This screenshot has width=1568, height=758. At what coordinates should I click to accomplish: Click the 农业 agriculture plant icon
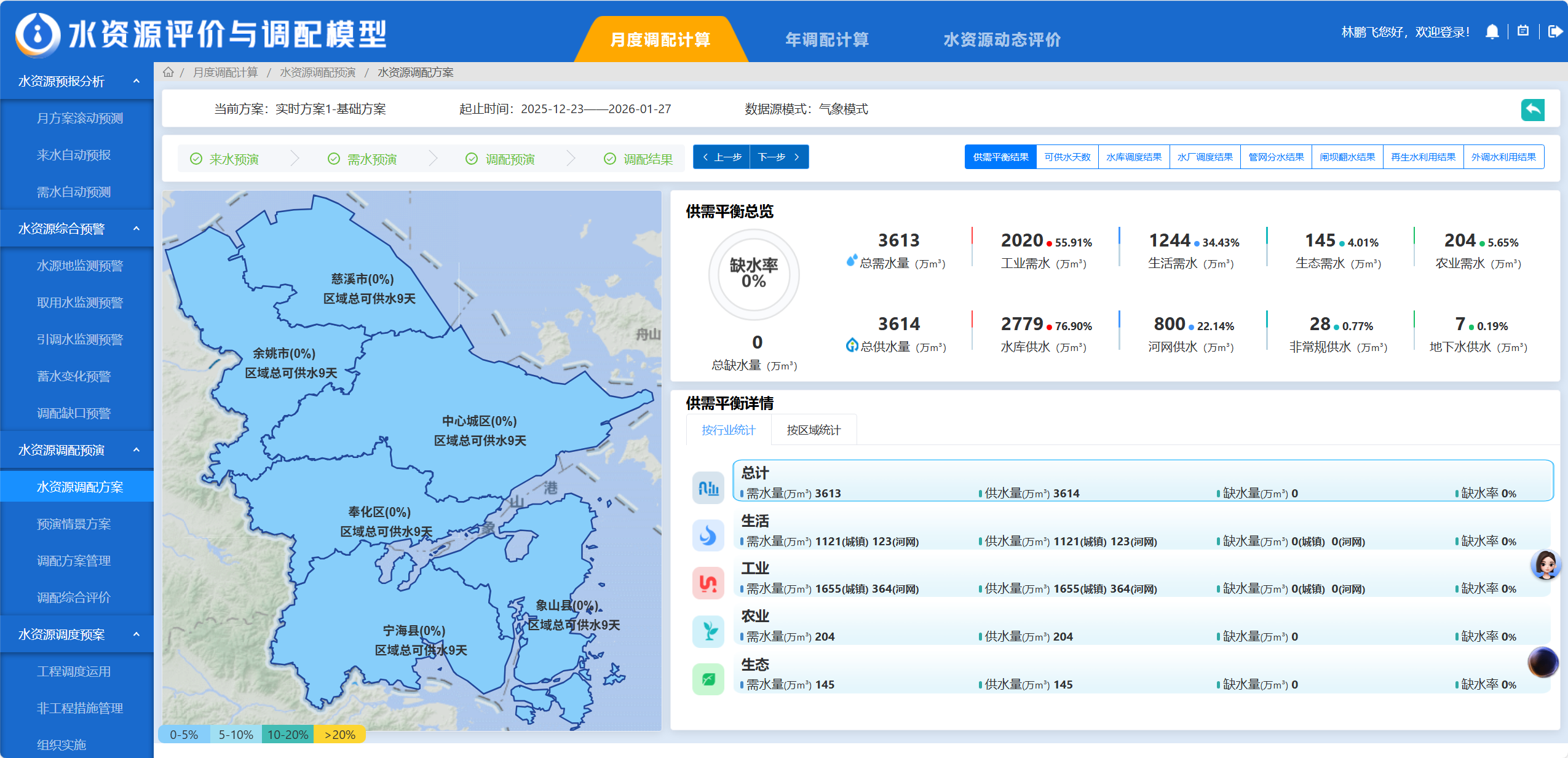point(708,631)
